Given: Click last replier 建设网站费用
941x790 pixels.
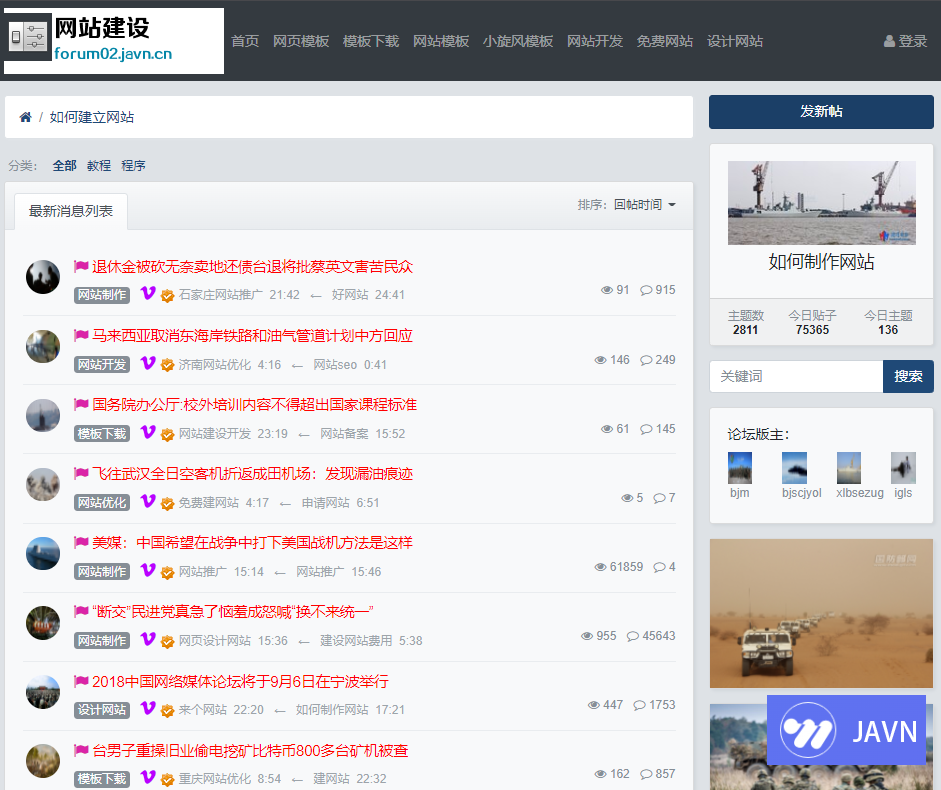Looking at the screenshot, I should tap(356, 641).
